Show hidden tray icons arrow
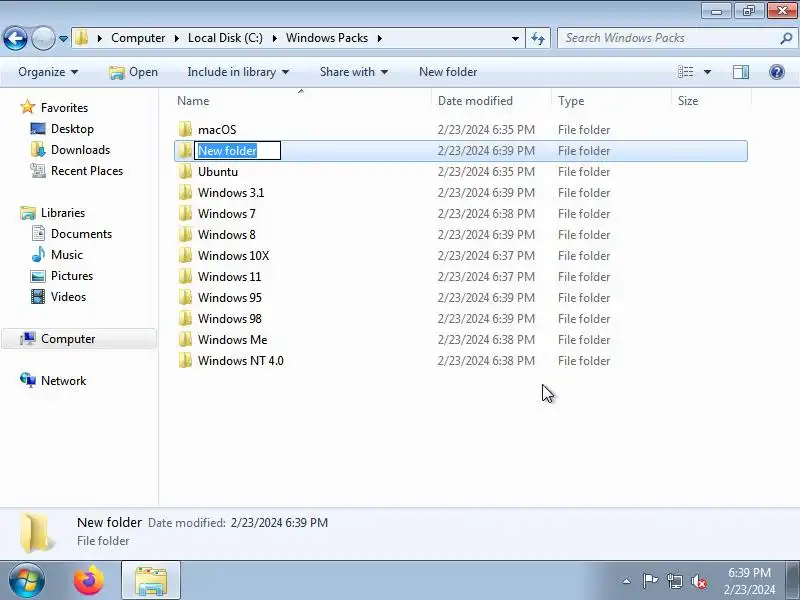800x600 pixels. tap(627, 581)
